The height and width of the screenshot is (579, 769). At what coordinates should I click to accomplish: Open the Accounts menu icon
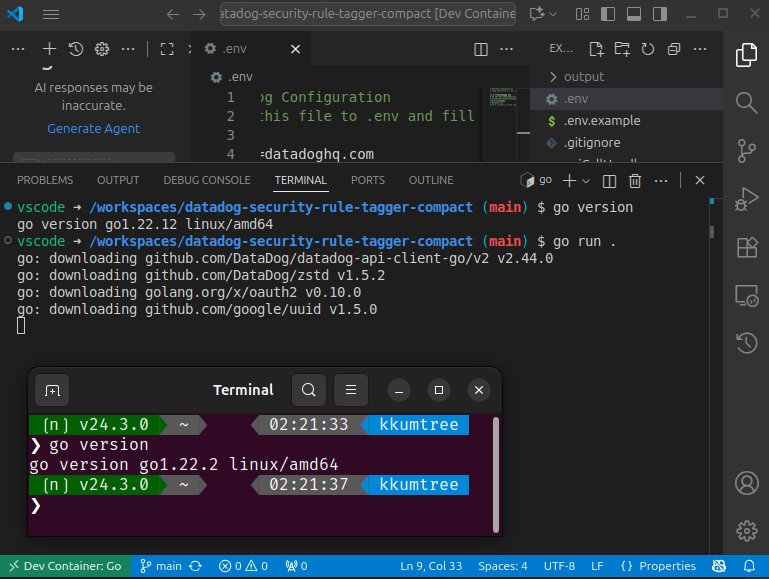(746, 483)
